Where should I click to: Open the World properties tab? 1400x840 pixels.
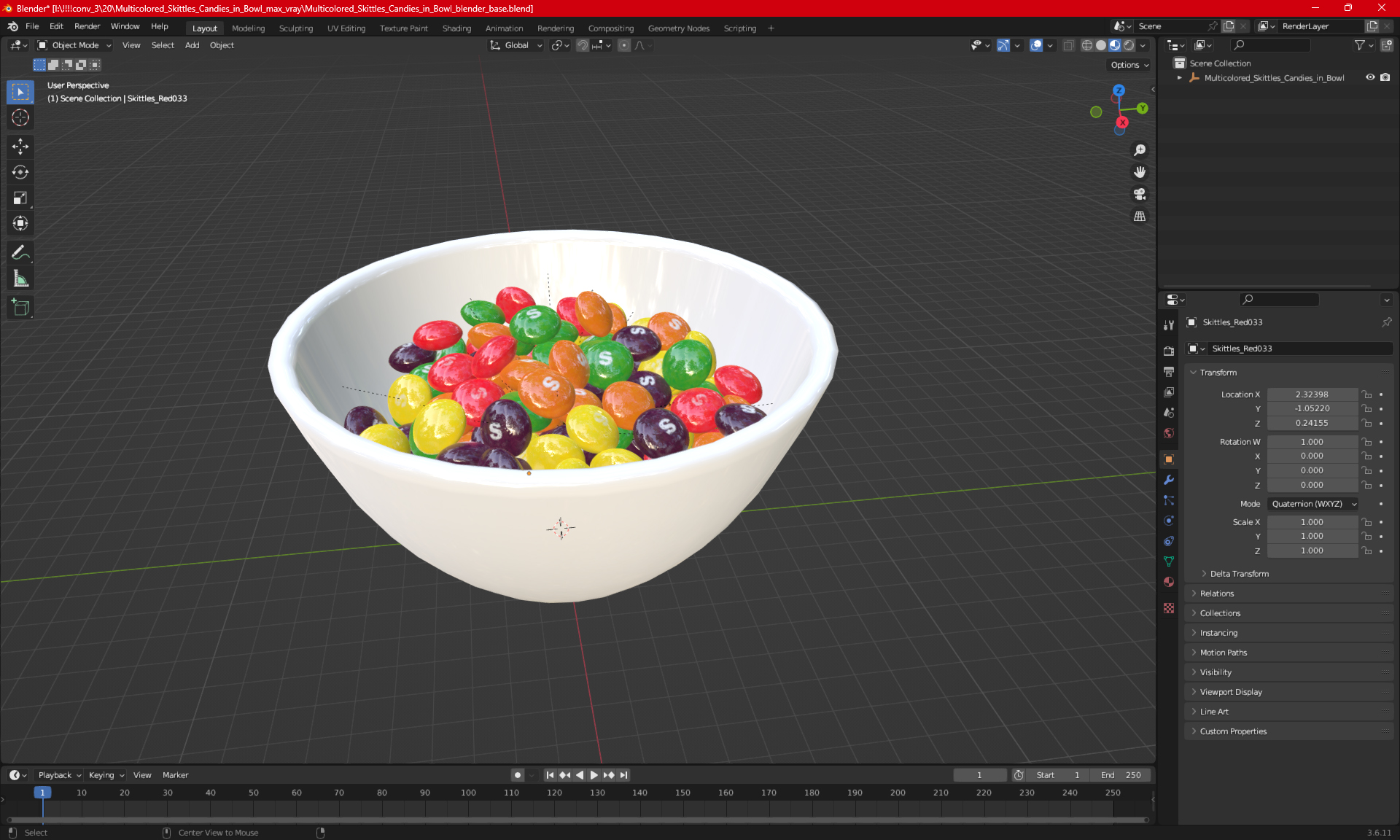pyautogui.click(x=1169, y=433)
